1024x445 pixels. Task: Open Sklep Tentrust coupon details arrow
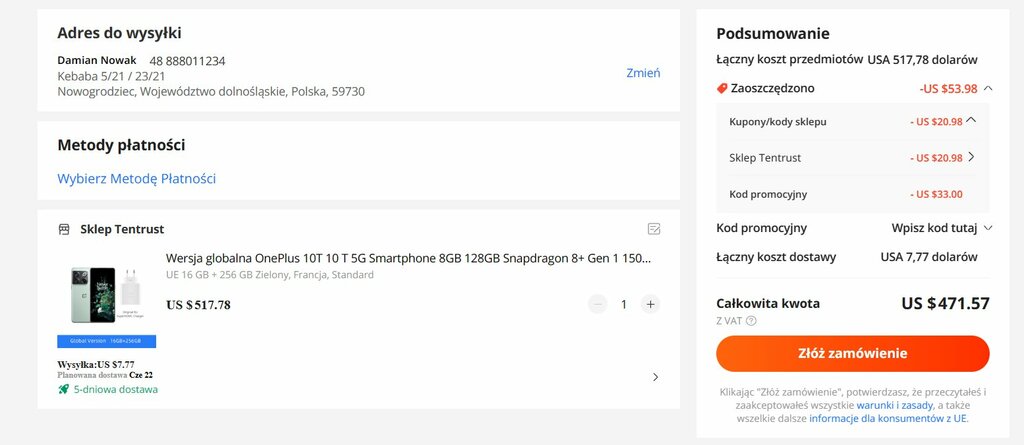[971, 157]
